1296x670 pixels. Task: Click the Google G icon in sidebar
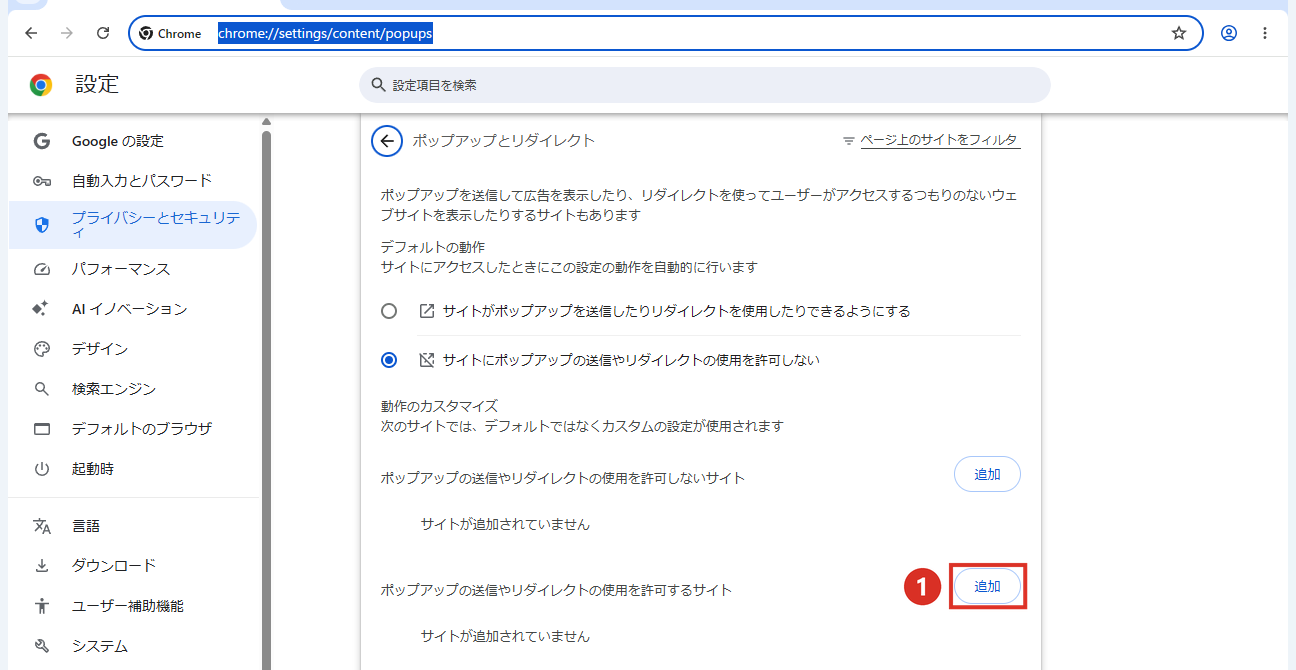[41, 141]
